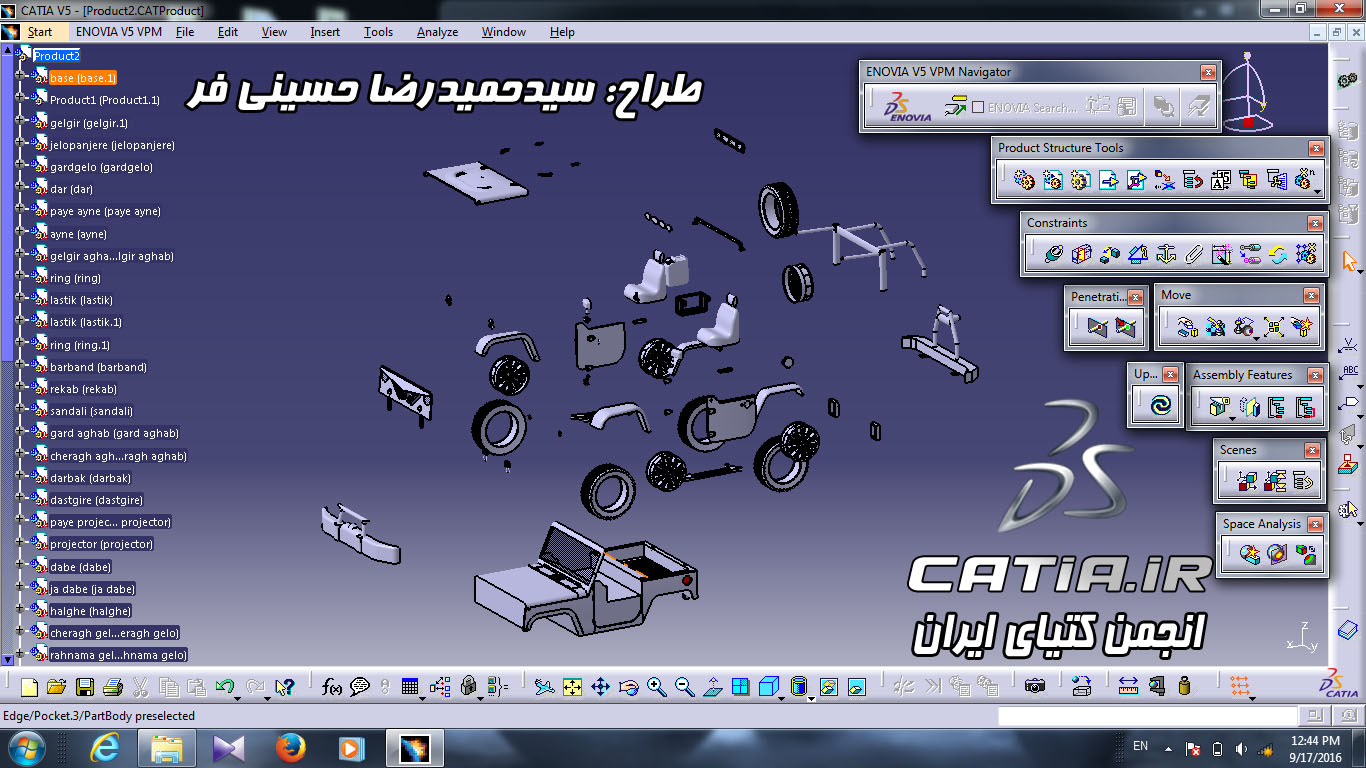Click the Angle Constraint icon
Viewport: 1366px width, 768px height.
(1137, 254)
